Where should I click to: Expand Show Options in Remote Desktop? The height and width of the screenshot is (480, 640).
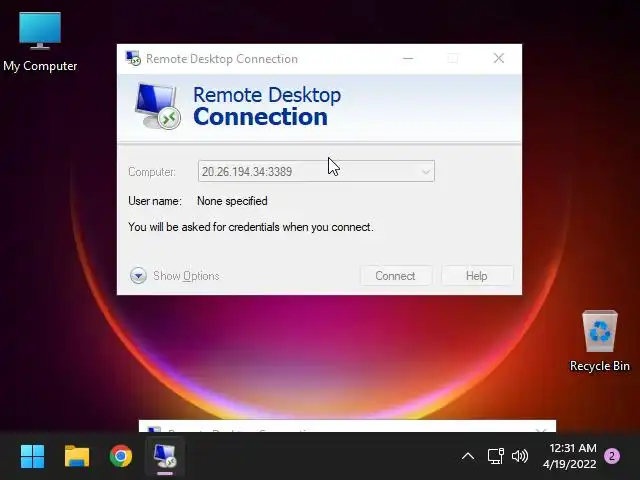tap(174, 276)
